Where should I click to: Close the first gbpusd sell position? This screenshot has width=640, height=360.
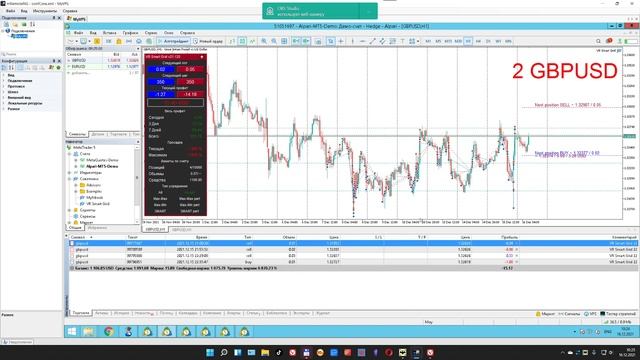517,243
